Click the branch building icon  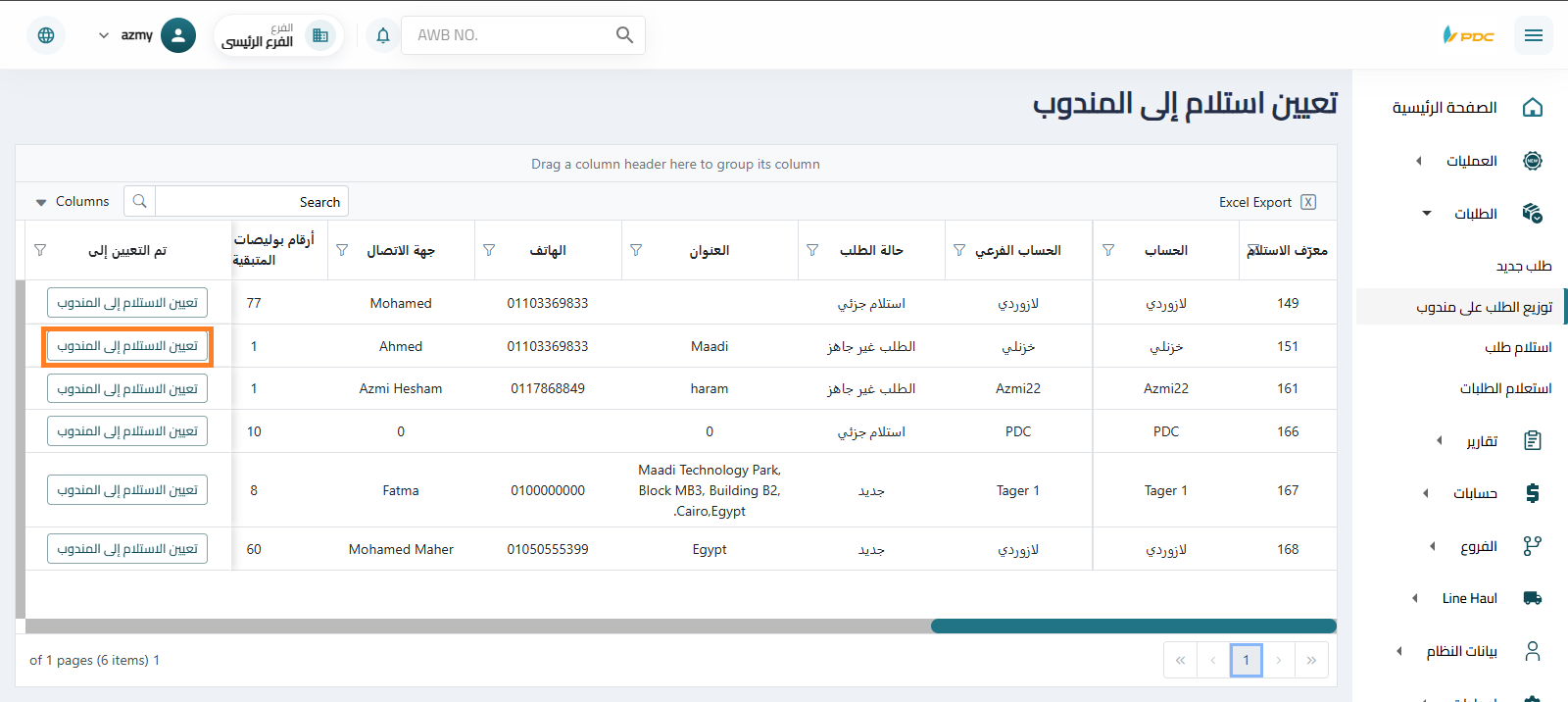point(319,35)
